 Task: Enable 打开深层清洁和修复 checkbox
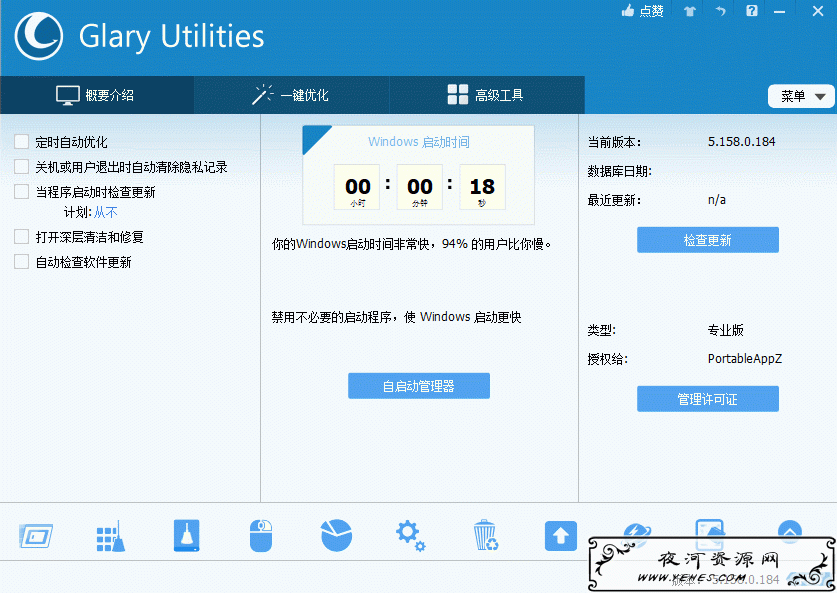pyautogui.click(x=21, y=236)
